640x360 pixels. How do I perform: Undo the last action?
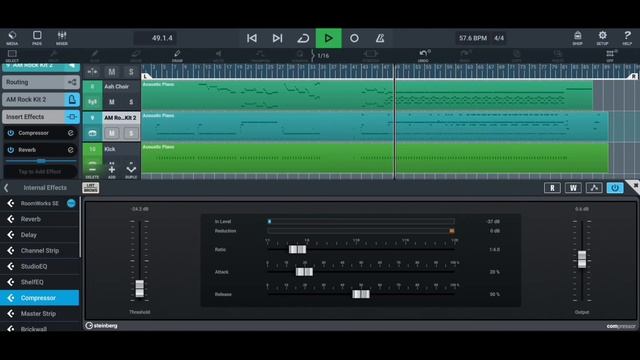tap(424, 56)
